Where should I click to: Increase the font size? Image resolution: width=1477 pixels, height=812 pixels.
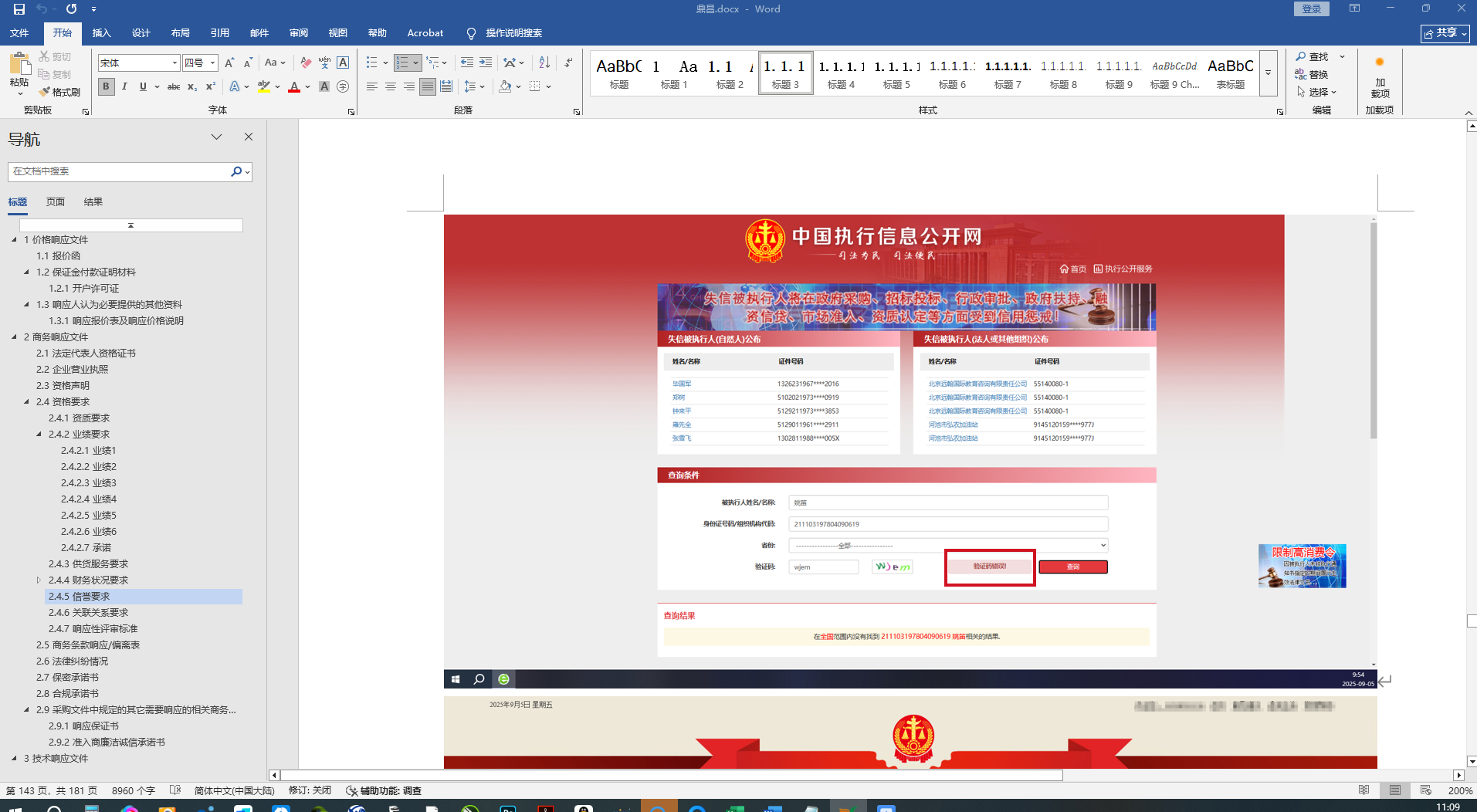click(x=229, y=63)
